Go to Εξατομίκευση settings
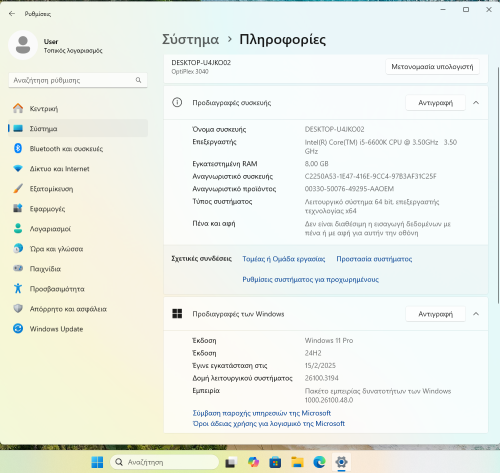This screenshot has height=473, width=500. pyautogui.click(x=78, y=189)
